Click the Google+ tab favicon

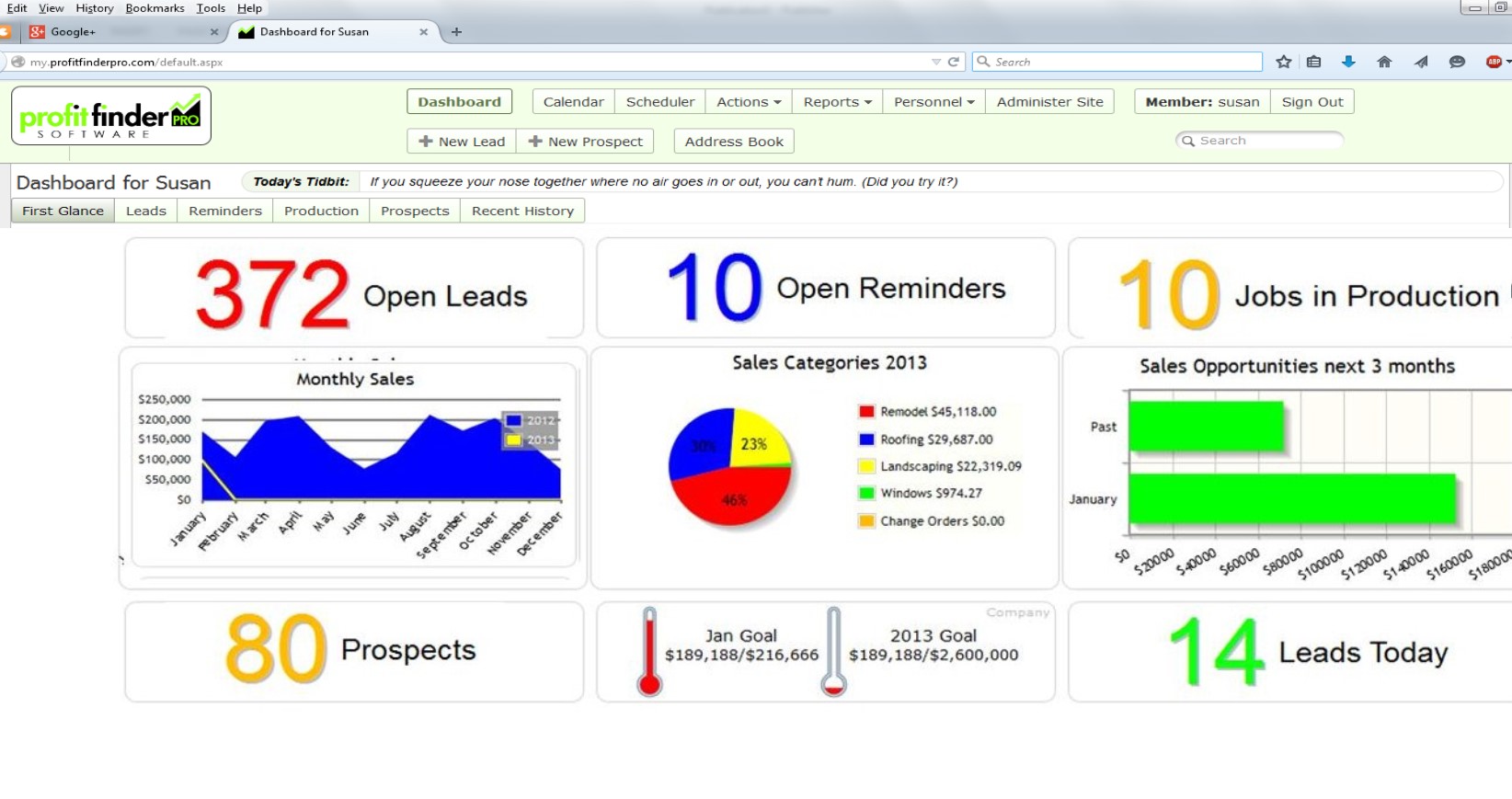(37, 31)
